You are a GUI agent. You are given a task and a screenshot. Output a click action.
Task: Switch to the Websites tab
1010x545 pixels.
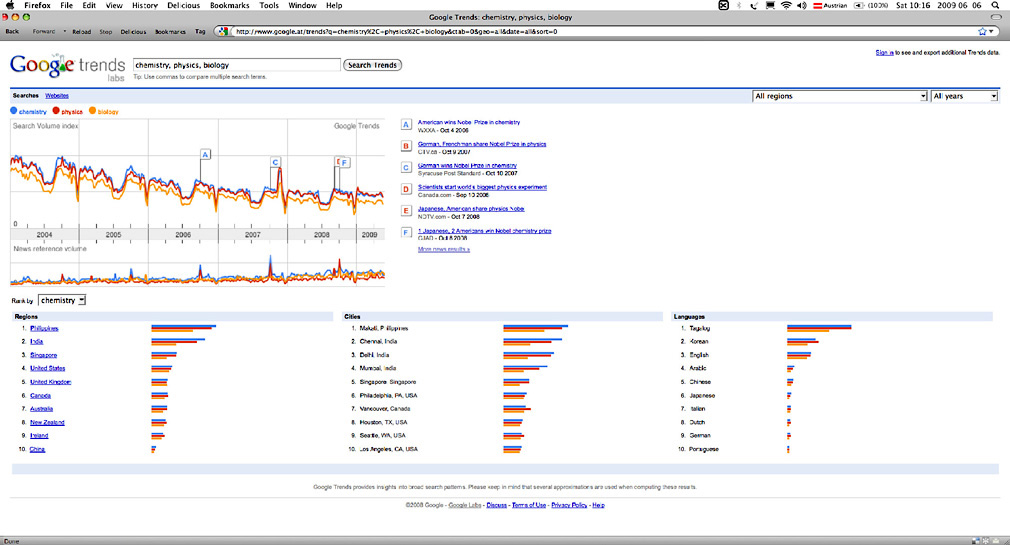[57, 95]
